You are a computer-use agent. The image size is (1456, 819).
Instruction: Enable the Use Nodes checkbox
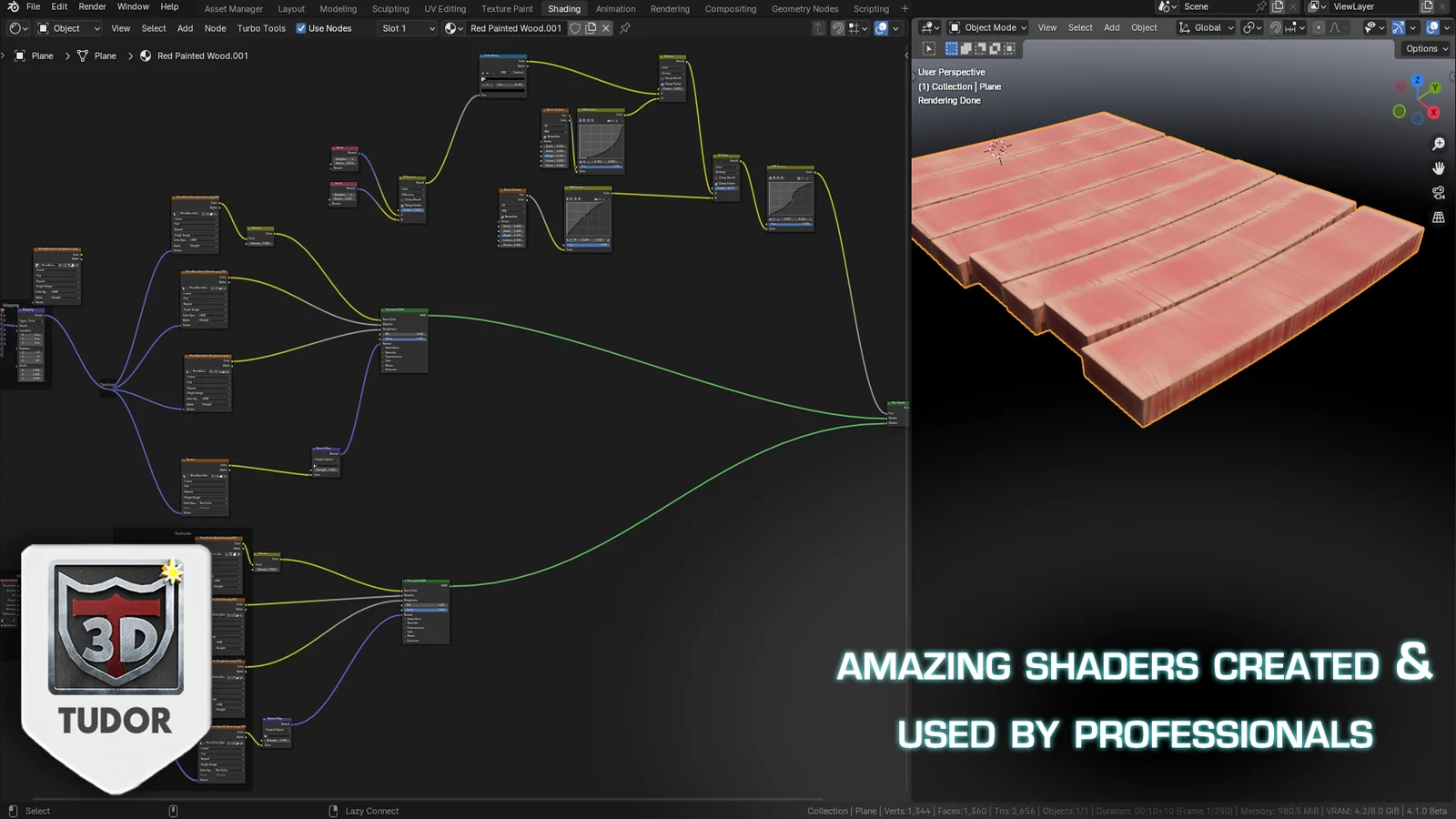299,28
